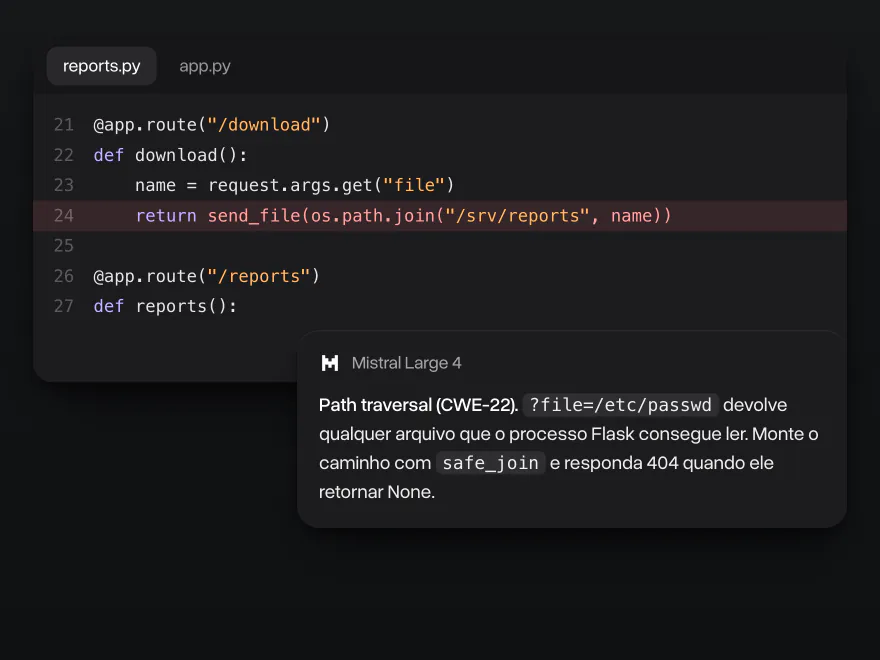
Task: Click line number 21 in gutter
Action: [64, 125]
